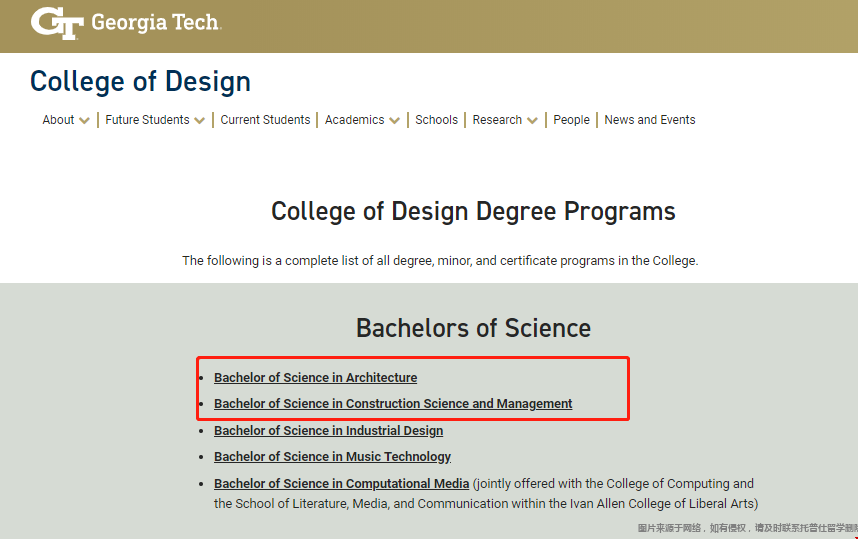Click the College of Design Degree Programs heading
Screen dimensions: 858x539
coord(473,212)
